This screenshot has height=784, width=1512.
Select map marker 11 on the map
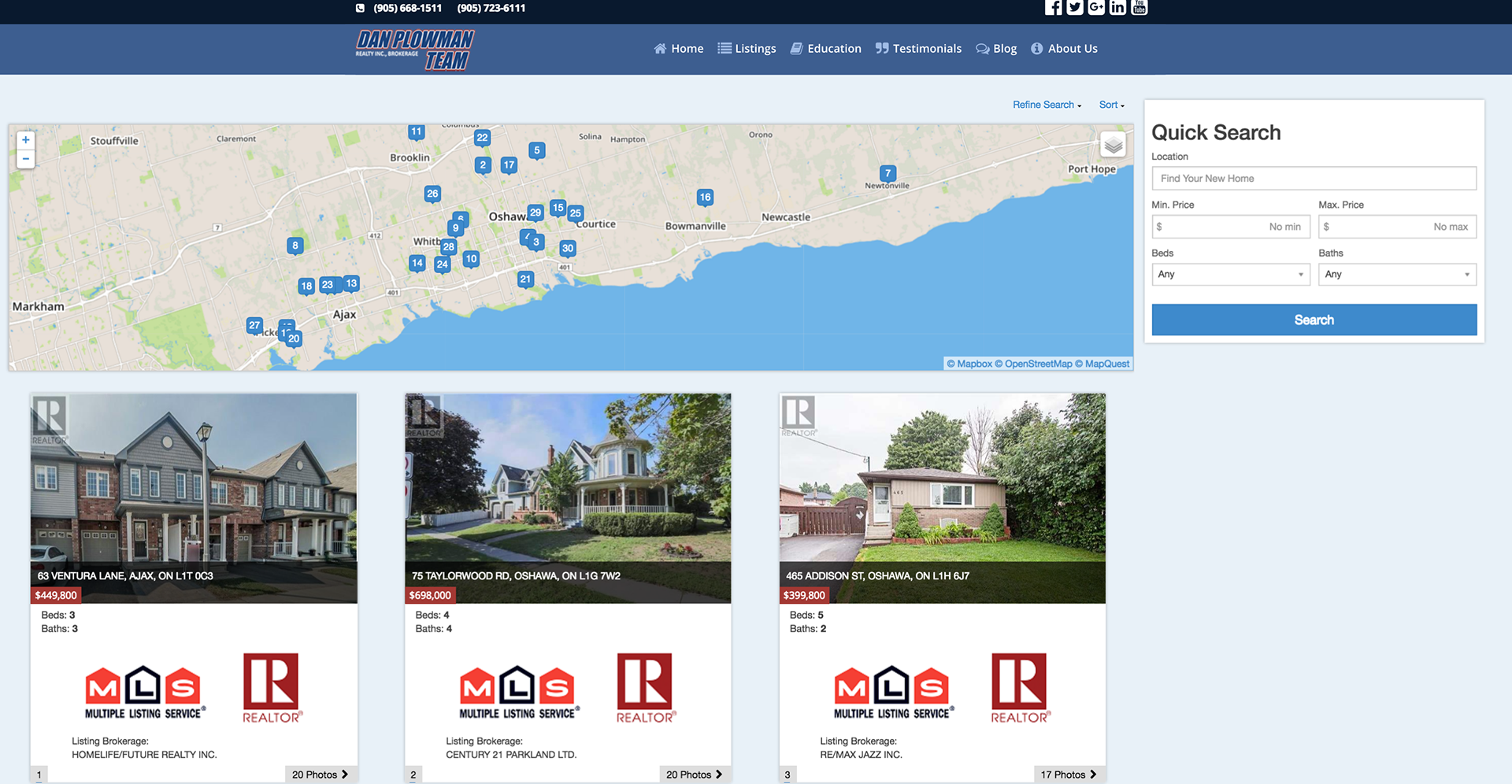[x=417, y=132]
